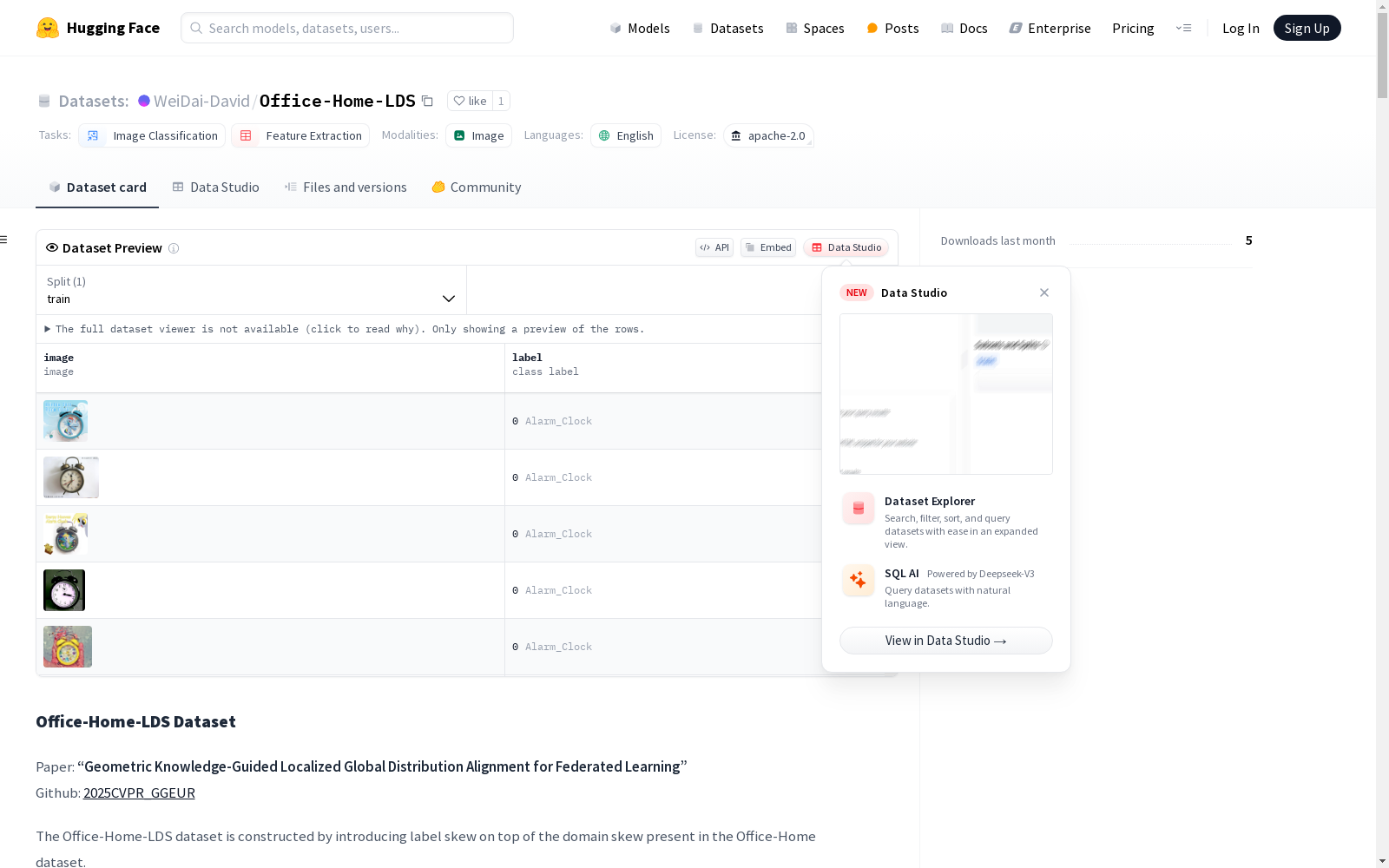Image resolution: width=1389 pixels, height=868 pixels.
Task: Open WeiDai-David profile link
Action: (201, 101)
